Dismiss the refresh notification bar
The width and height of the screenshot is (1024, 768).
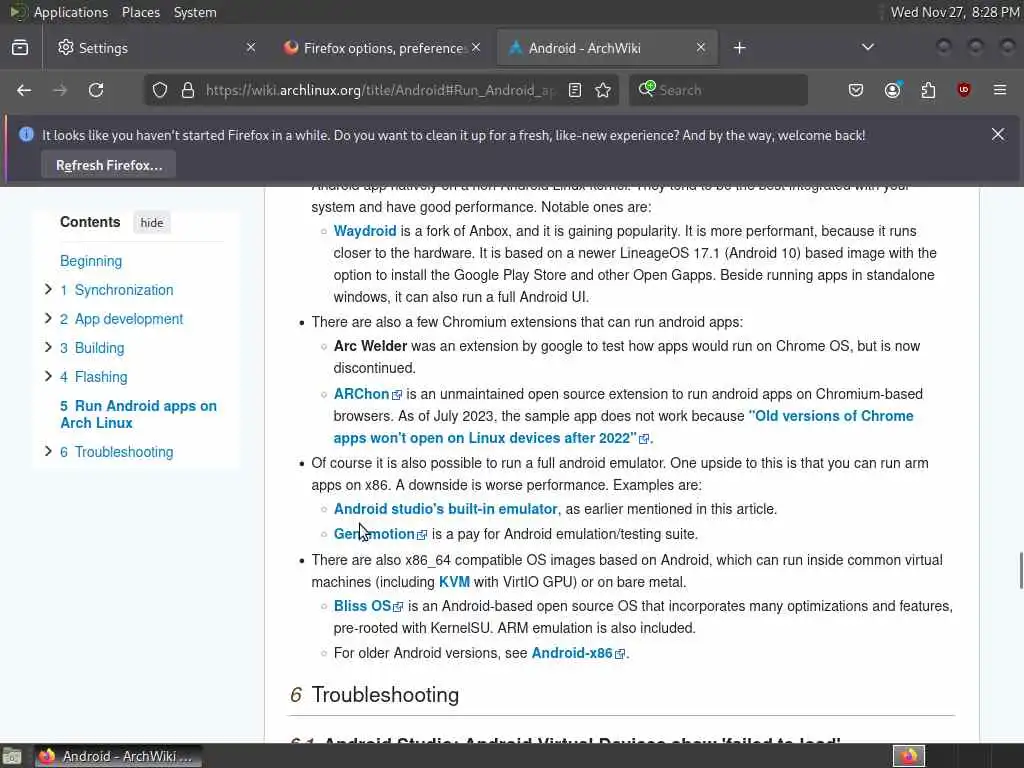click(998, 135)
